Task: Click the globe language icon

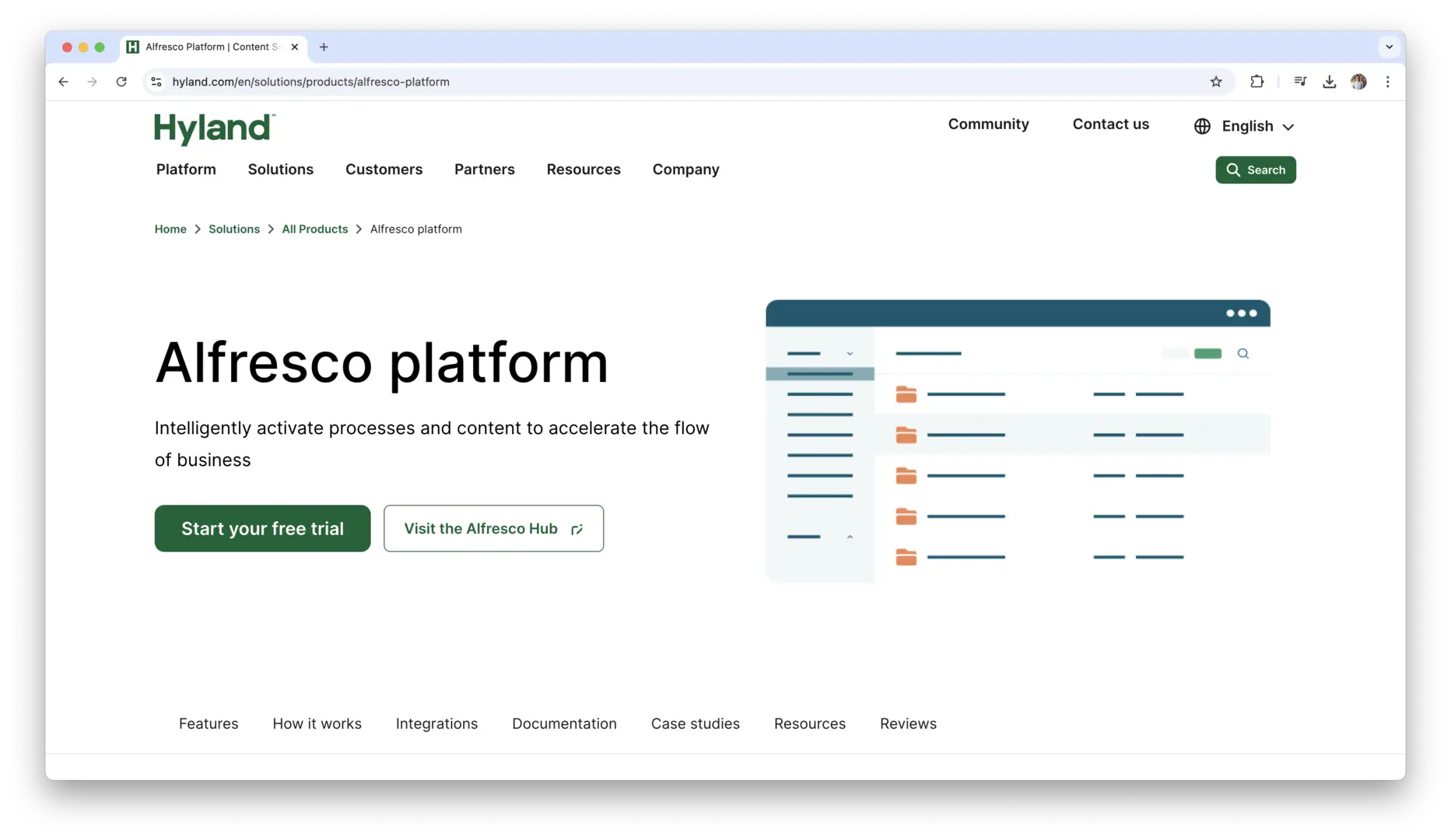Action: (1202, 126)
